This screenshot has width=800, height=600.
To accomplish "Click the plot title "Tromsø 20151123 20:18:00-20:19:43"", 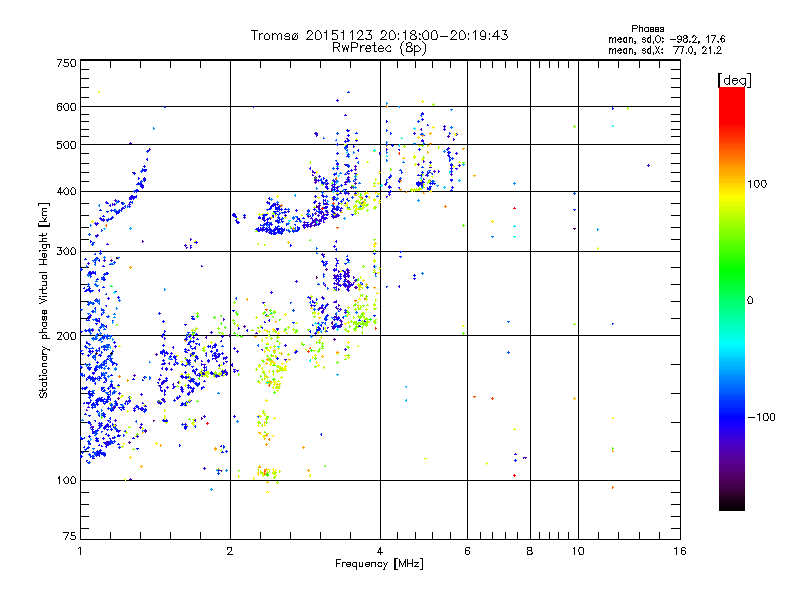I will coord(379,35).
